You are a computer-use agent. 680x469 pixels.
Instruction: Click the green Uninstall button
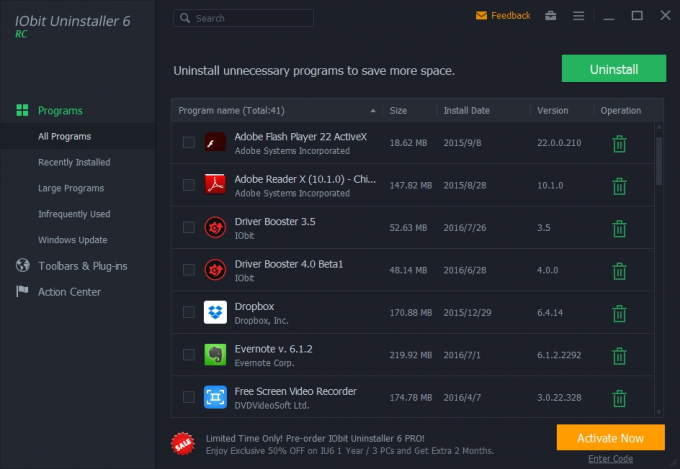(614, 69)
